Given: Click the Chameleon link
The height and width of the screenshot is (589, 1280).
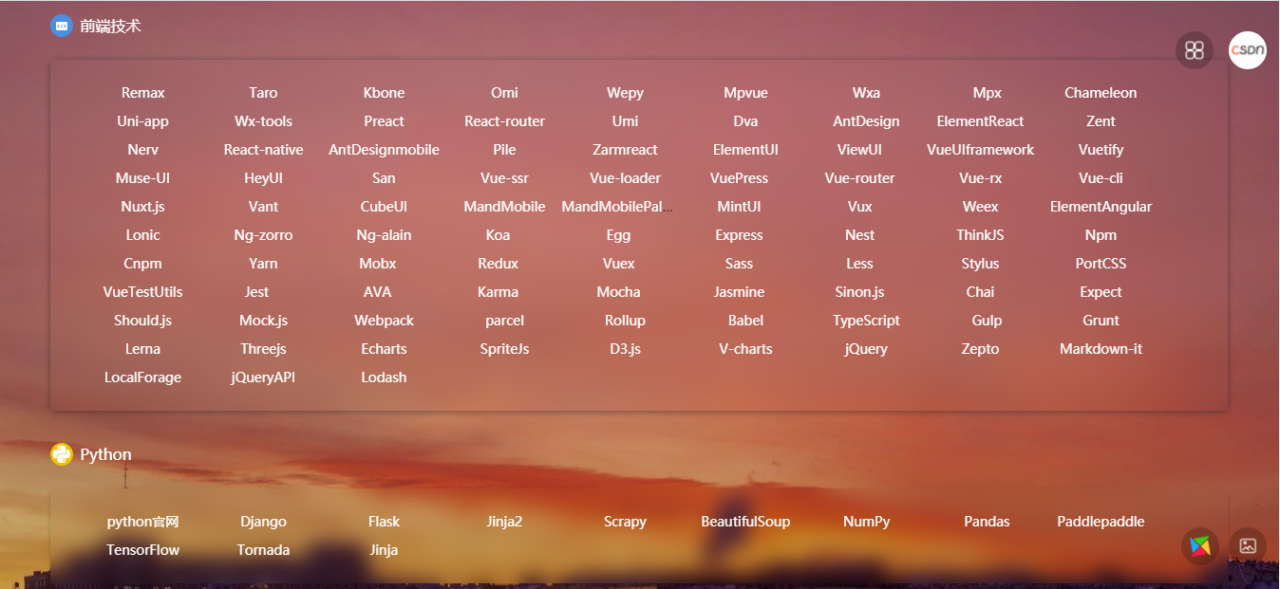Looking at the screenshot, I should pos(1100,93).
